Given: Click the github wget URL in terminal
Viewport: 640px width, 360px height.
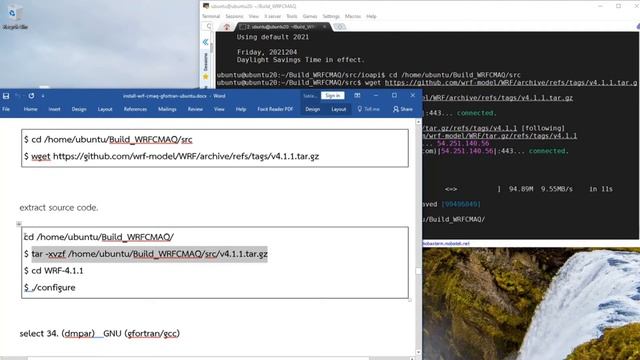Looking at the screenshot, I should click(511, 82).
